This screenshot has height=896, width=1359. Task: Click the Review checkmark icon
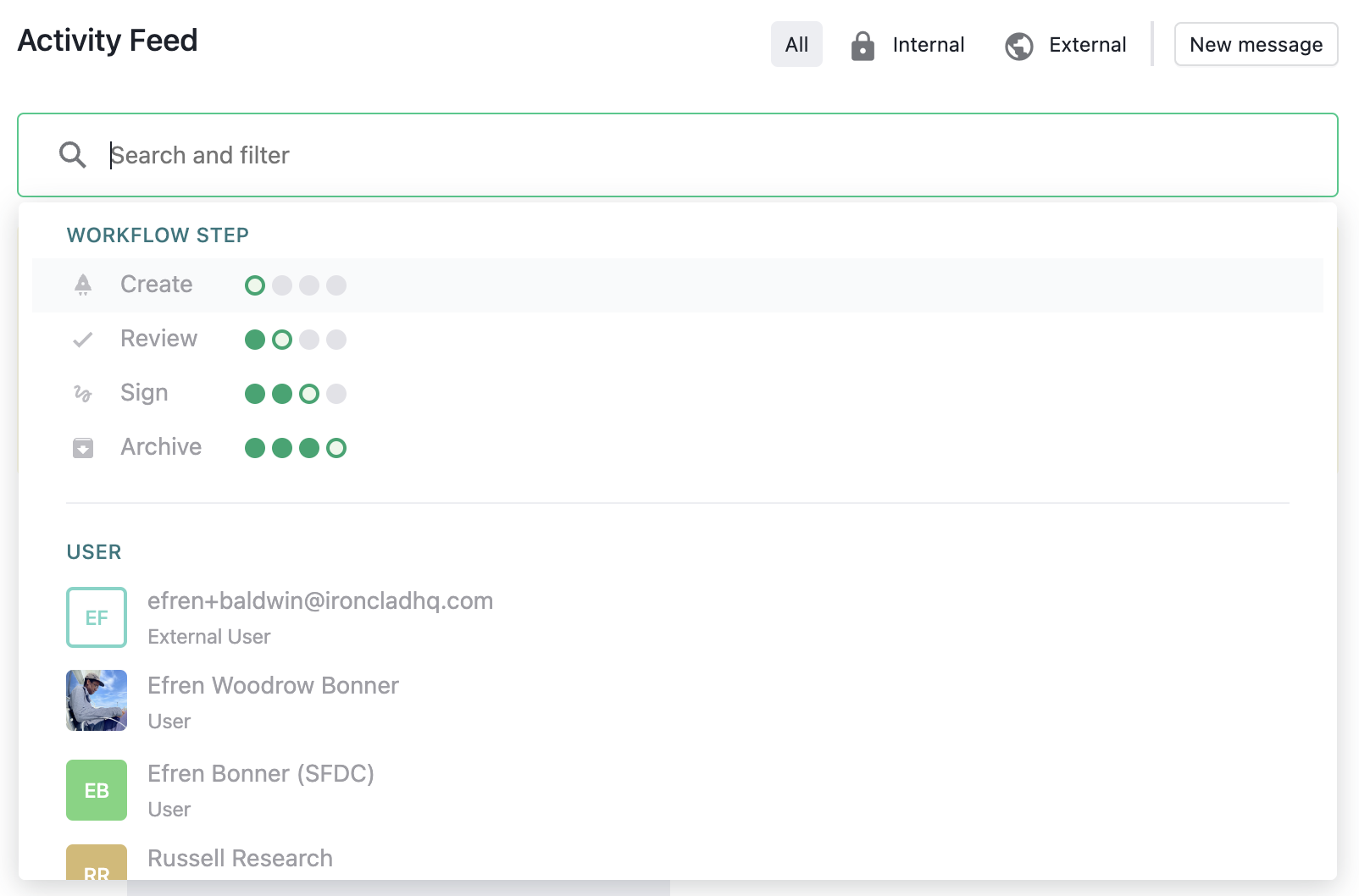[82, 339]
